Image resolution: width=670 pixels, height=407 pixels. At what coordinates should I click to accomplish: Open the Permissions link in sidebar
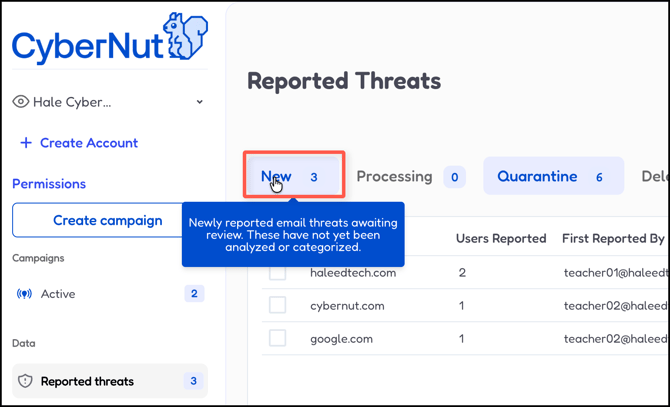click(x=49, y=184)
